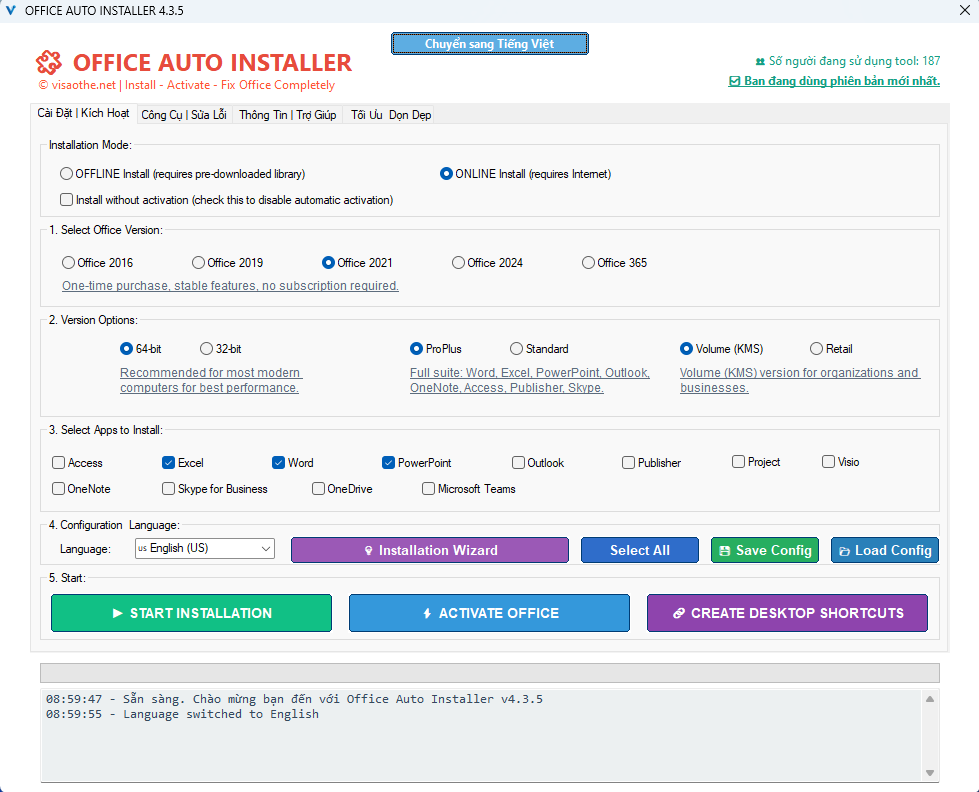Open the Cài Đặt | Kích Hoạt tab

point(83,113)
